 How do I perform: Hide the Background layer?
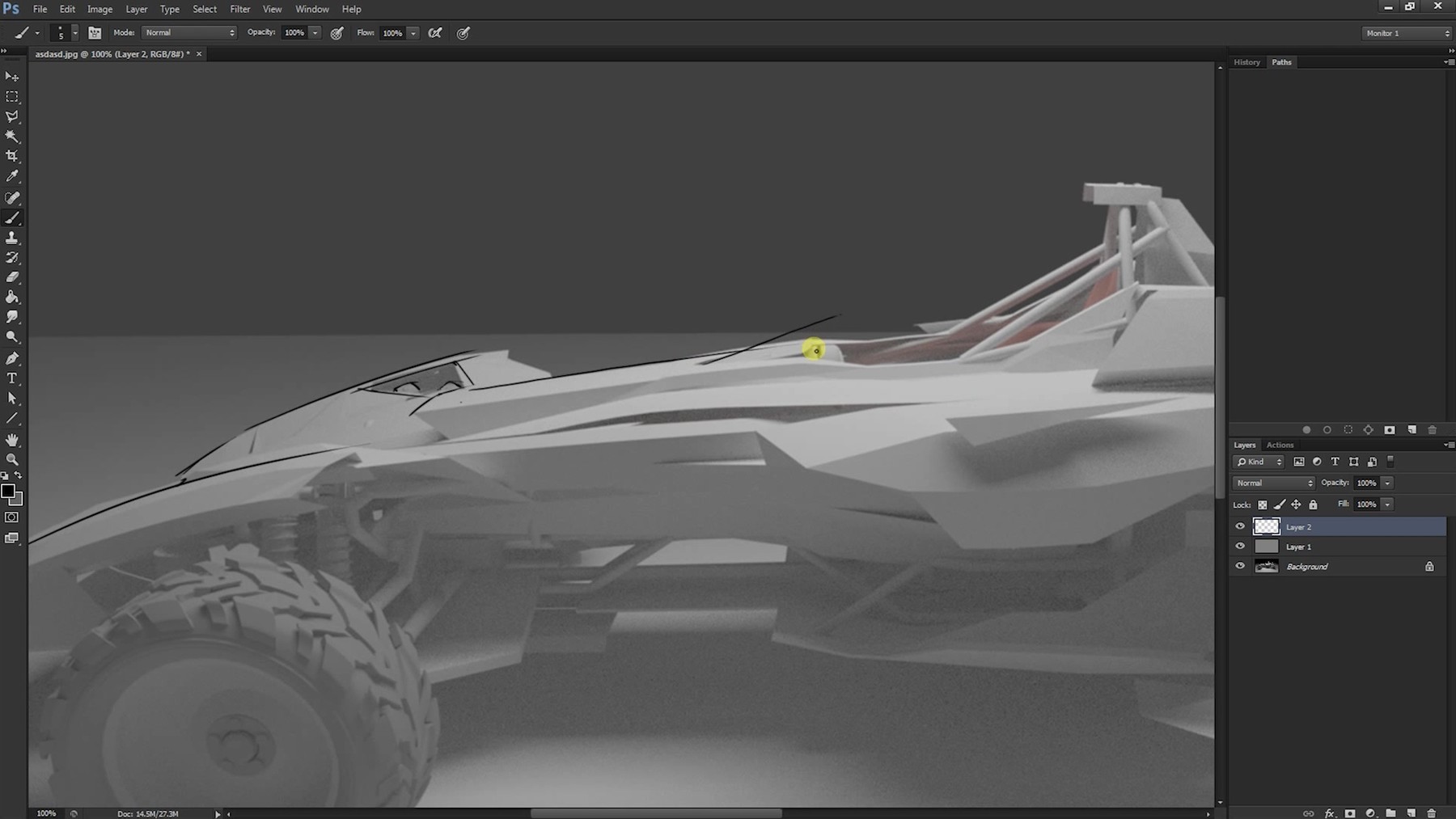[1240, 566]
